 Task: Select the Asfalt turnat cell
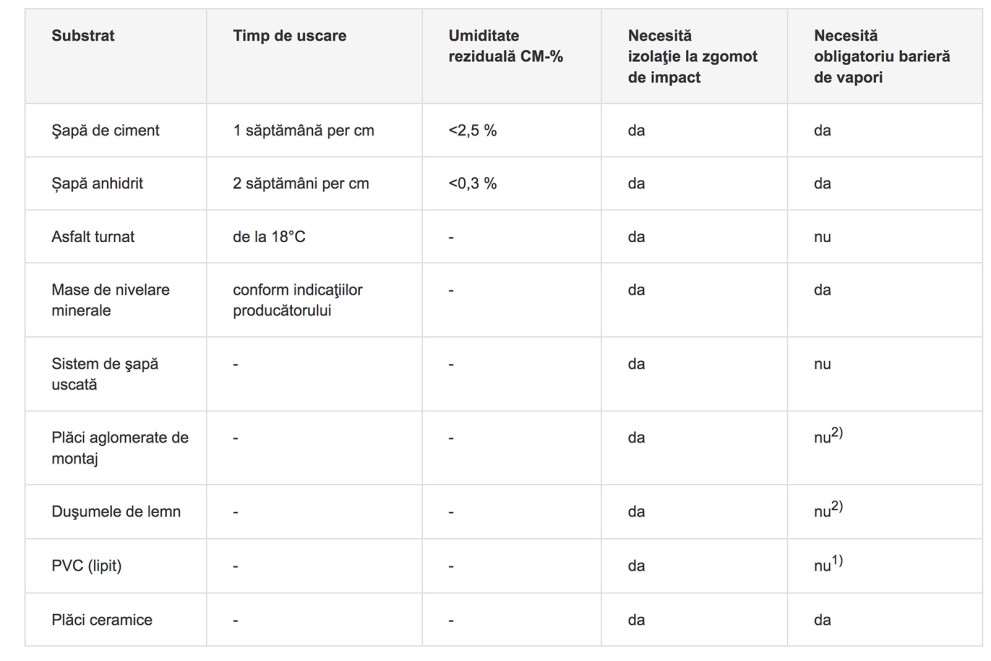point(93,237)
